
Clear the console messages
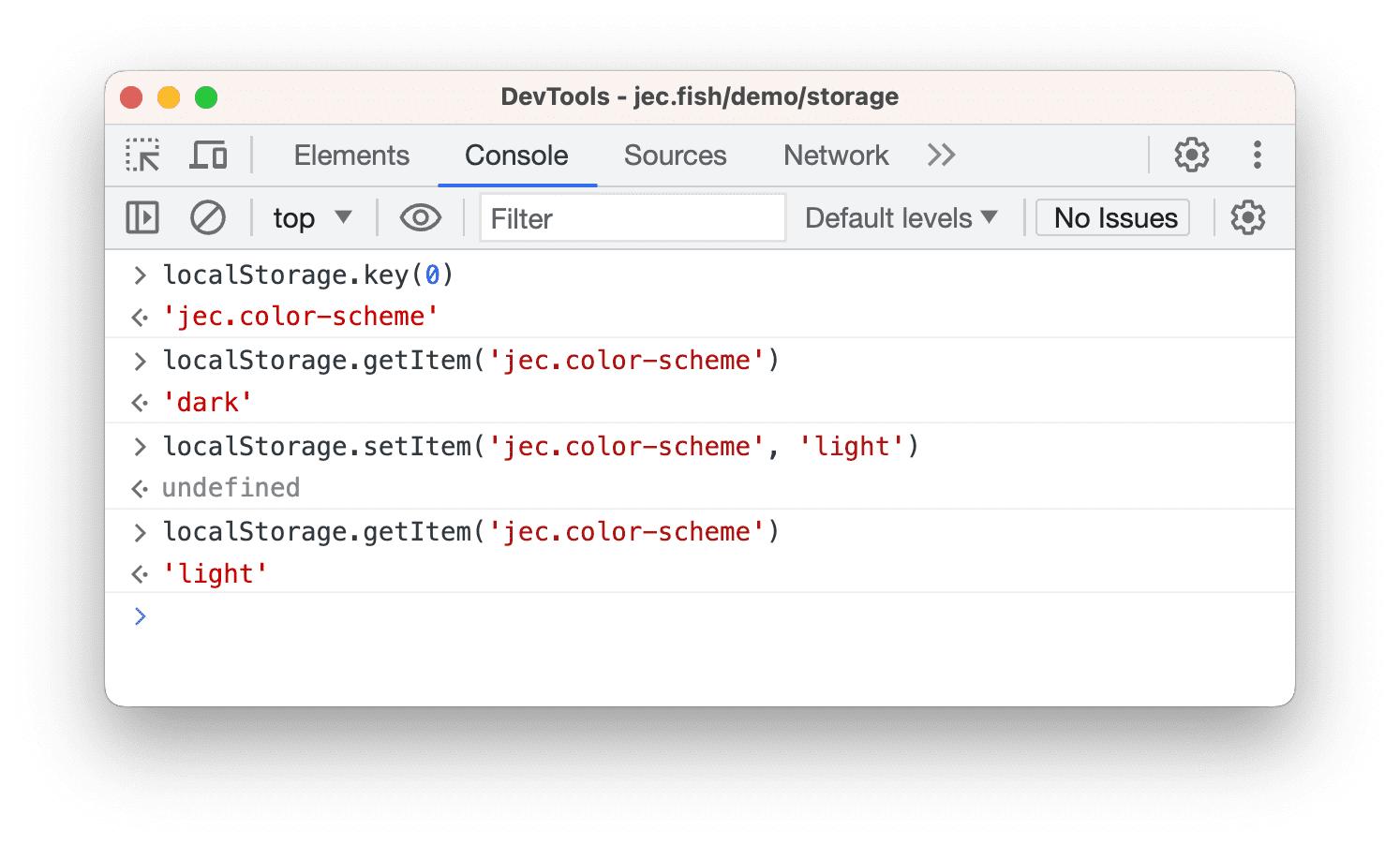[208, 217]
